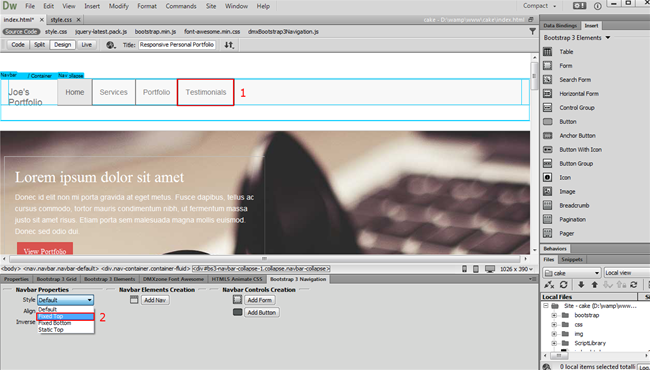Expand the bootstrap folder
Screen dimensions: 650x370
[x=554, y=315]
